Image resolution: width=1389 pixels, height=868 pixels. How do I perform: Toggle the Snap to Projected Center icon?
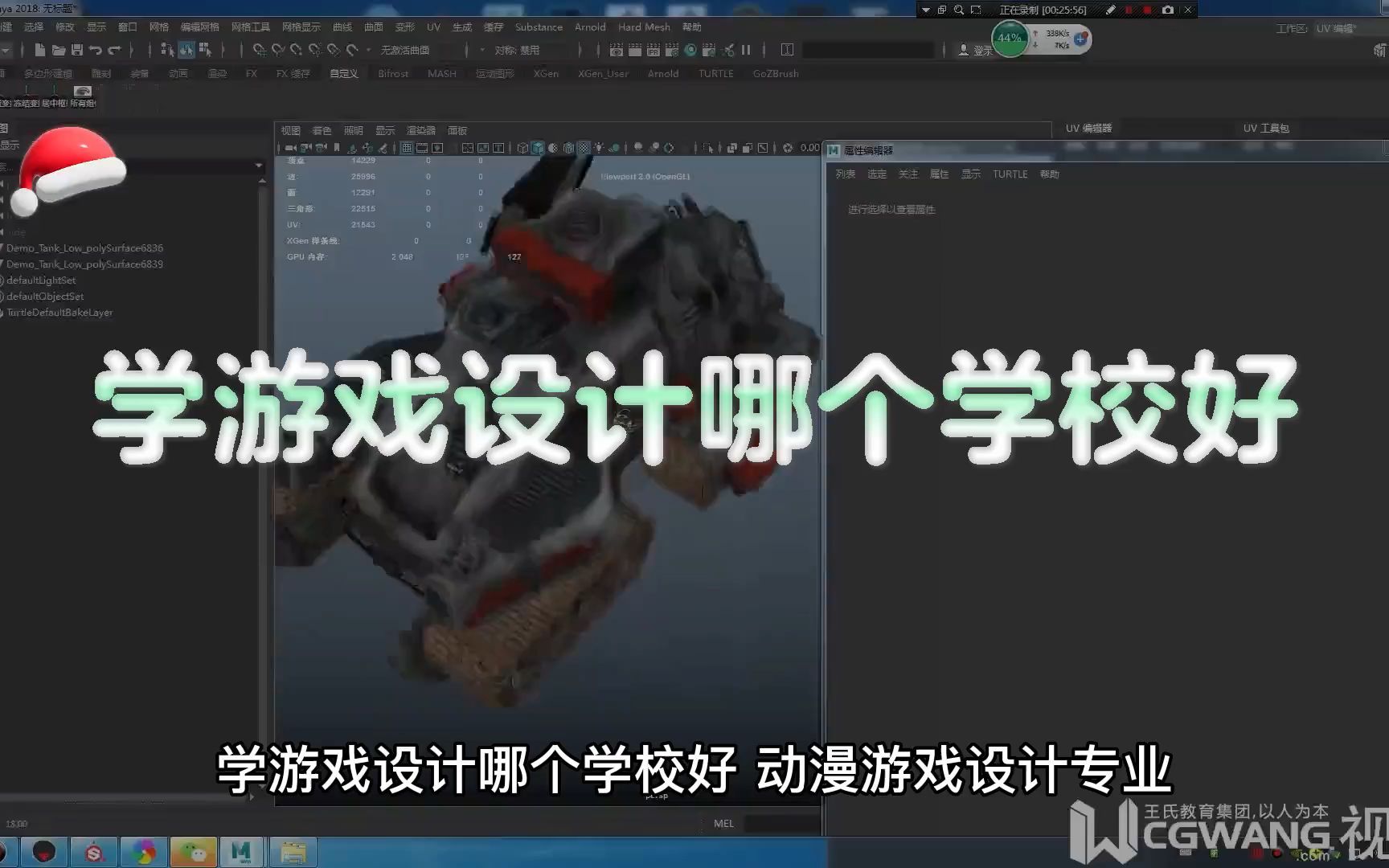tap(314, 50)
